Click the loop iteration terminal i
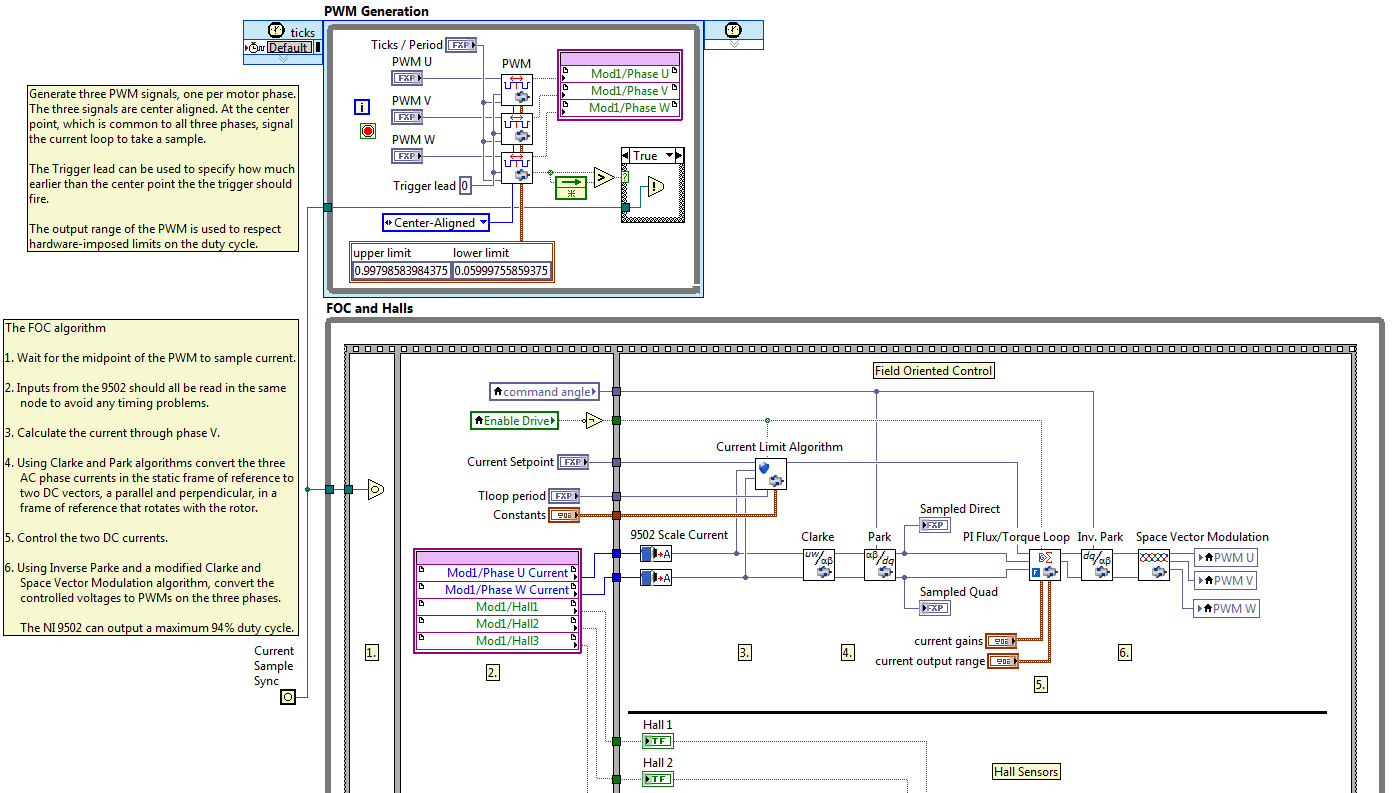This screenshot has height=793, width=1392. click(363, 107)
